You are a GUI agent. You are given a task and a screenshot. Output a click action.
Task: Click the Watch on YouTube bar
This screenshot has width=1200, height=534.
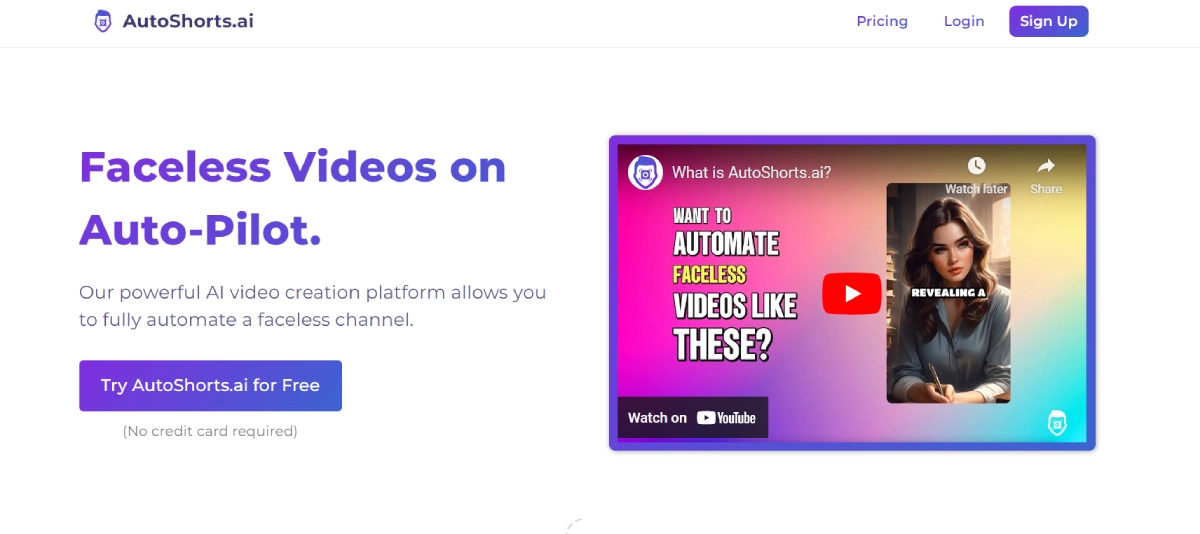click(692, 418)
